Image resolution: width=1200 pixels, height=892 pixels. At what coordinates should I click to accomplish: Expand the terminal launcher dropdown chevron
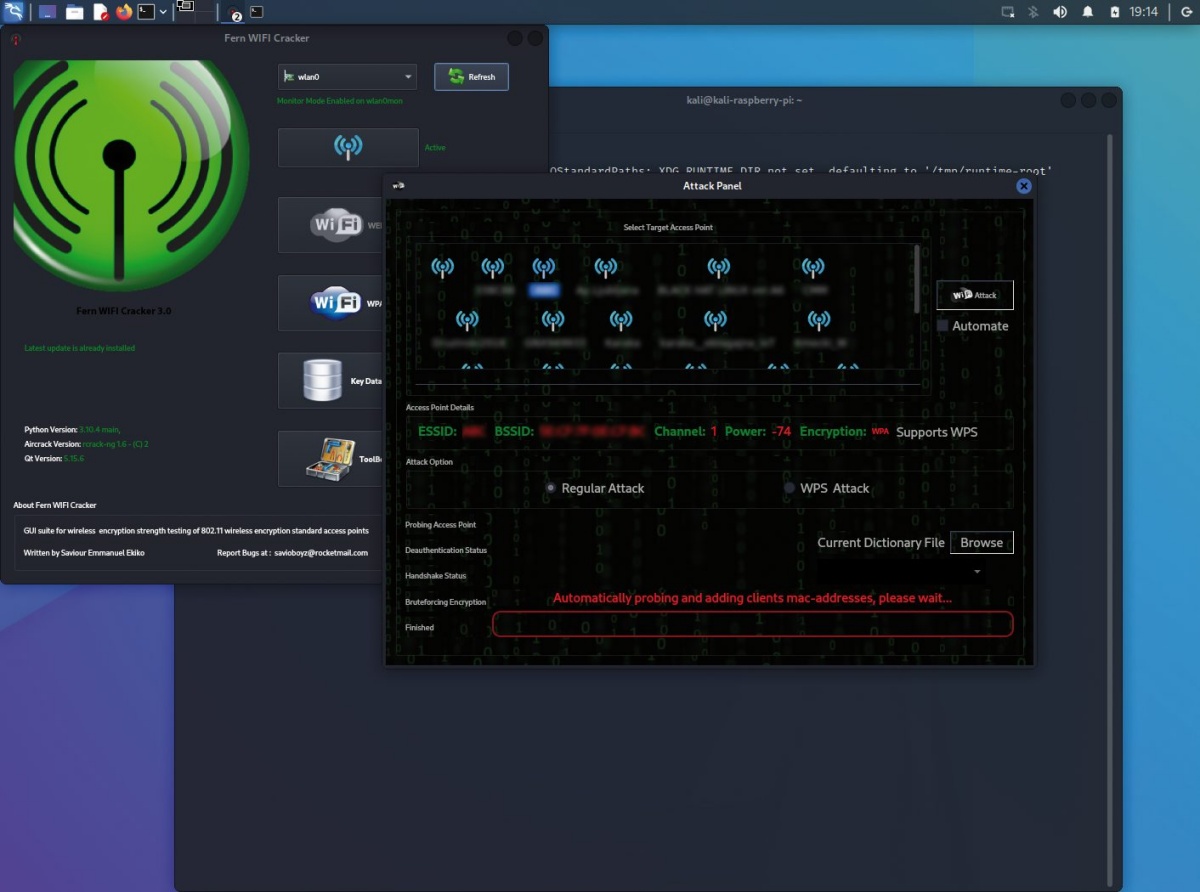(163, 12)
